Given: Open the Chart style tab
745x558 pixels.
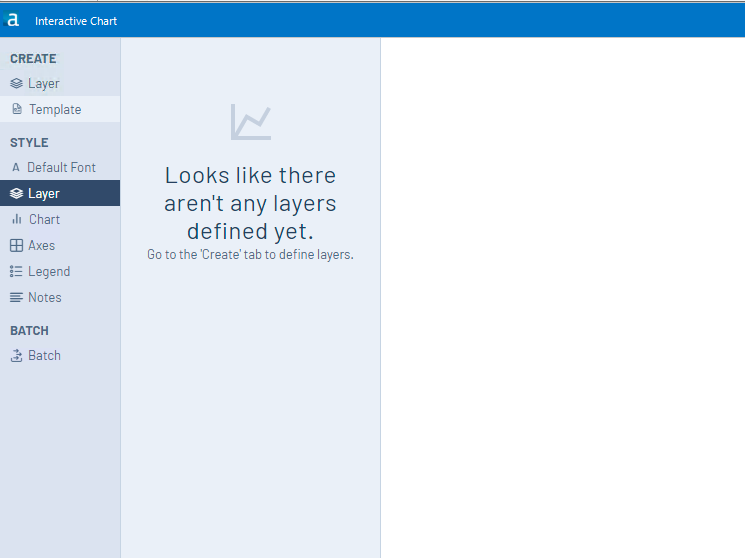Looking at the screenshot, I should tap(60, 219).
